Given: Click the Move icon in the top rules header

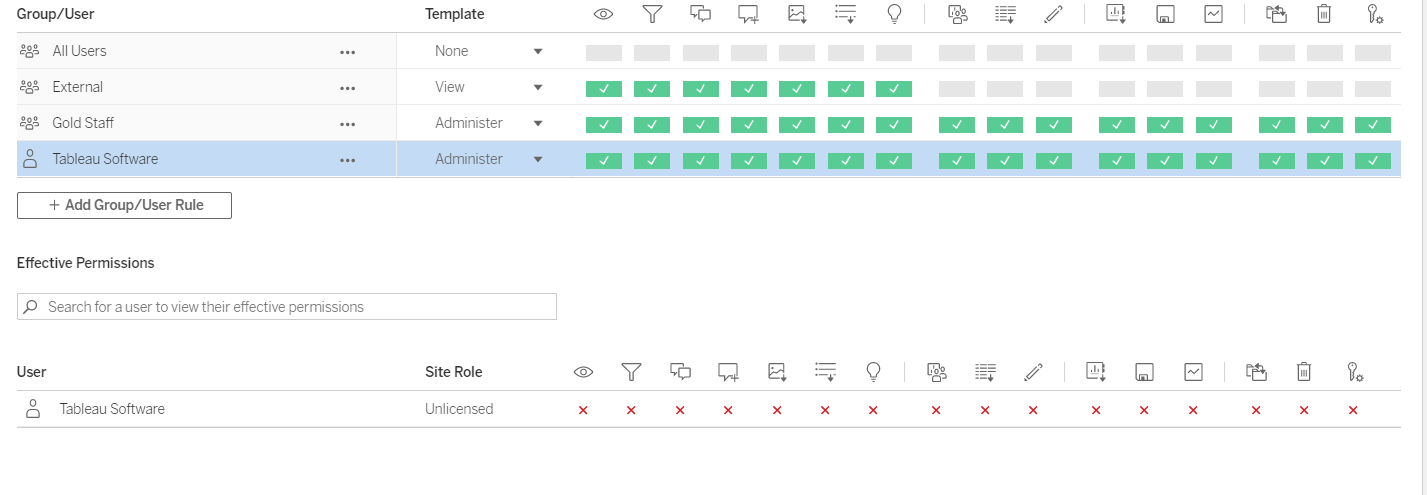Looking at the screenshot, I should (x=1275, y=14).
